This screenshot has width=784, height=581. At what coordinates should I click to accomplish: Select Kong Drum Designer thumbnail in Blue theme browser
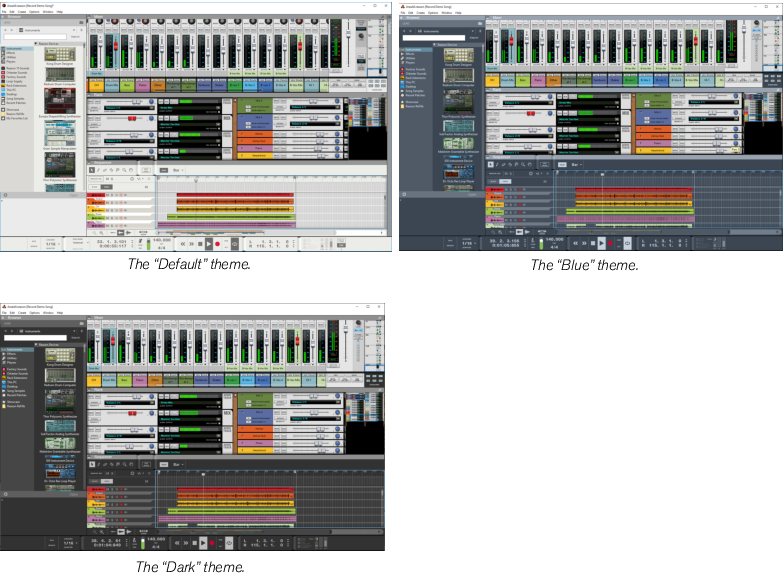pos(457,53)
